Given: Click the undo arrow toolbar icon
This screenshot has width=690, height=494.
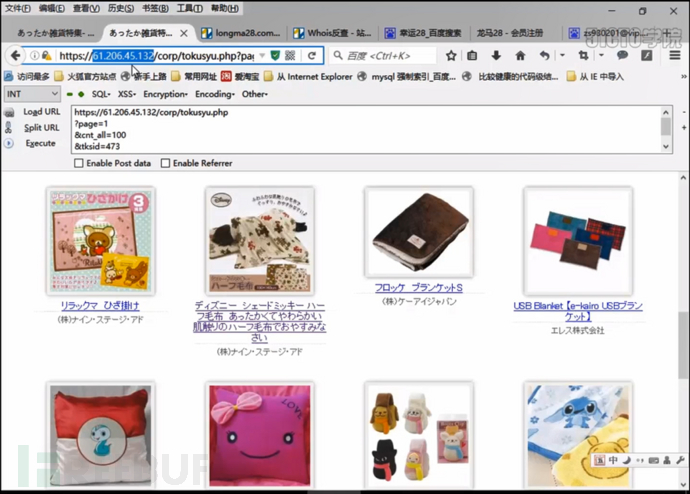Looking at the screenshot, I should coord(545,56).
